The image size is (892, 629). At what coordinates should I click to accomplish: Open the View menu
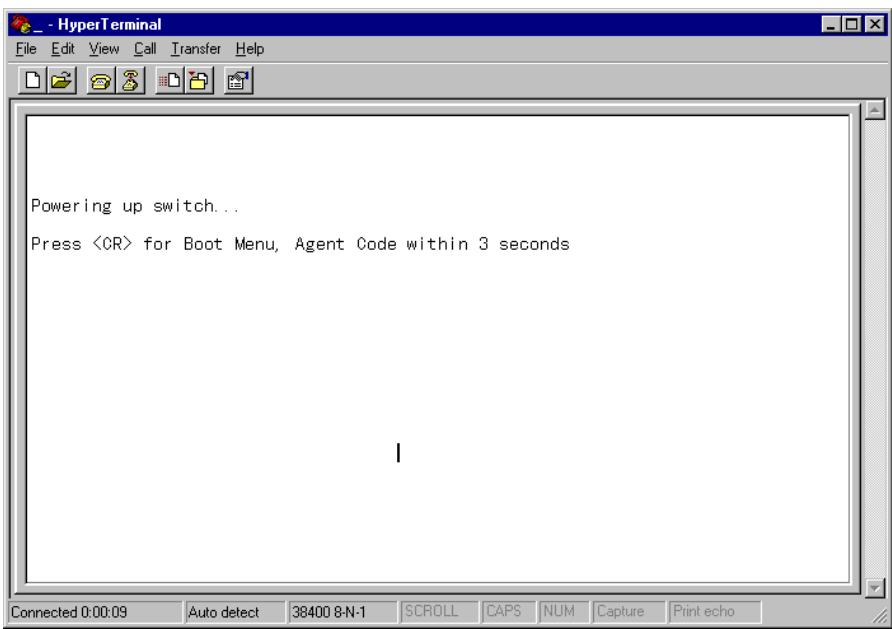[104, 49]
